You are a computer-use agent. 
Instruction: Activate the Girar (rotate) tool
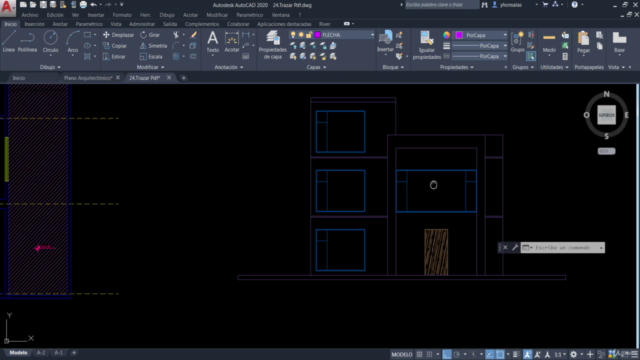[x=150, y=35]
